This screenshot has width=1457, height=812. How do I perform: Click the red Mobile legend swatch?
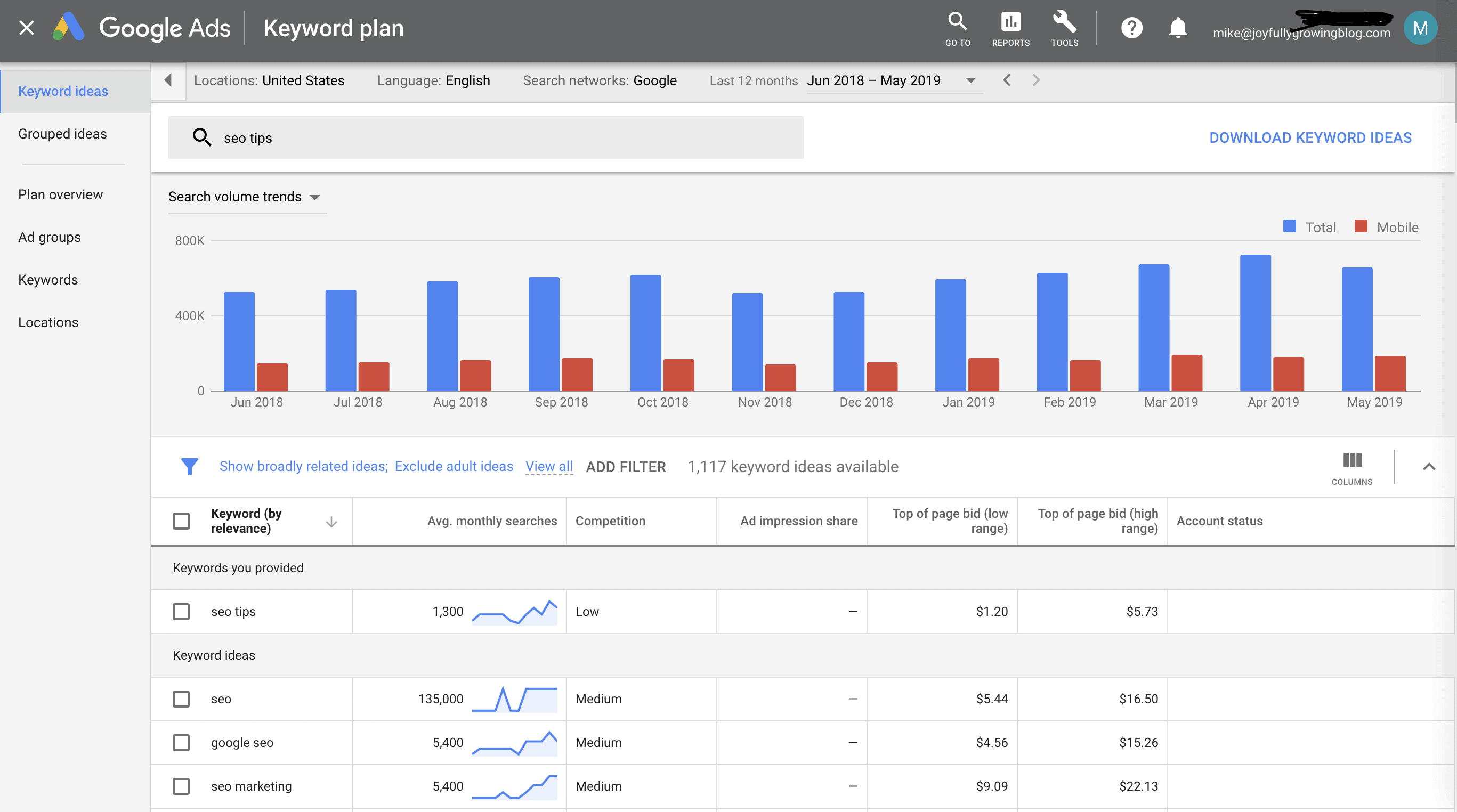coord(1361,226)
